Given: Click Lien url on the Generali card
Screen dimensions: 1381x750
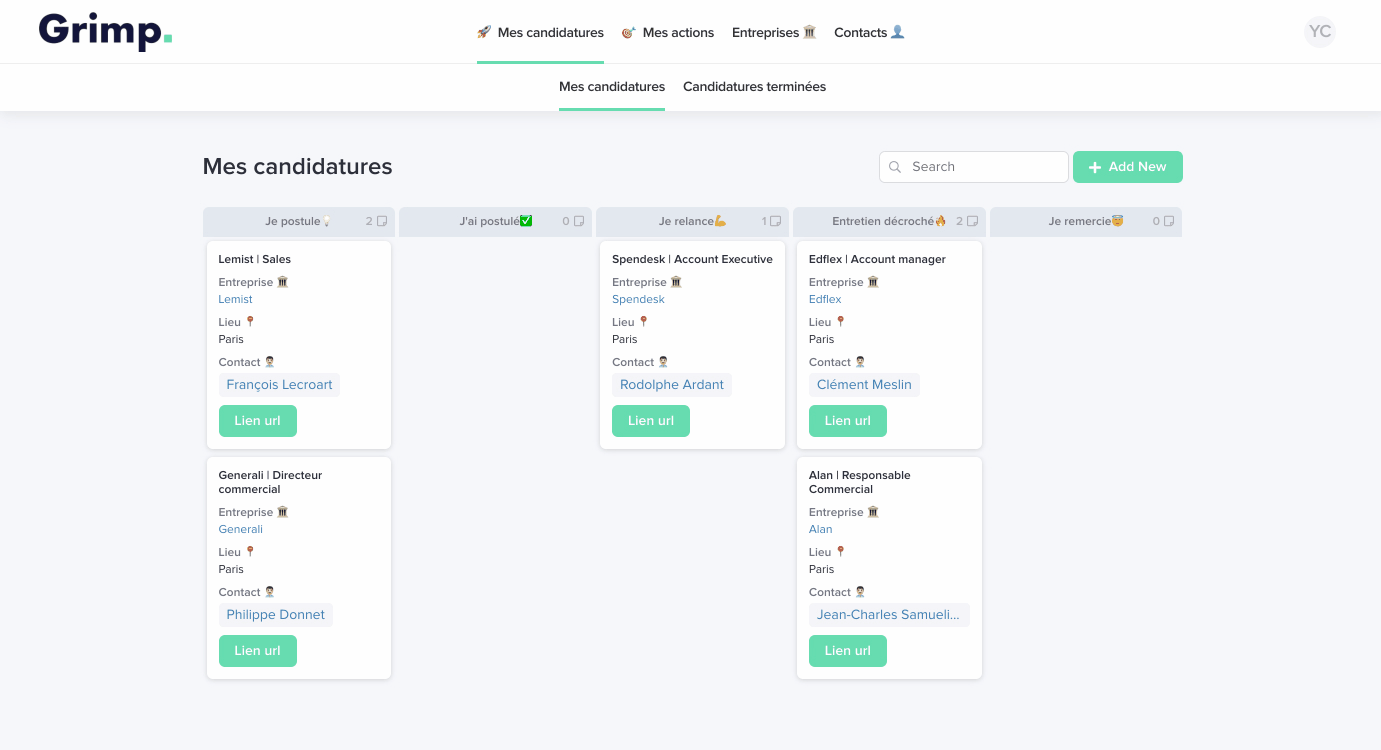Looking at the screenshot, I should [258, 651].
